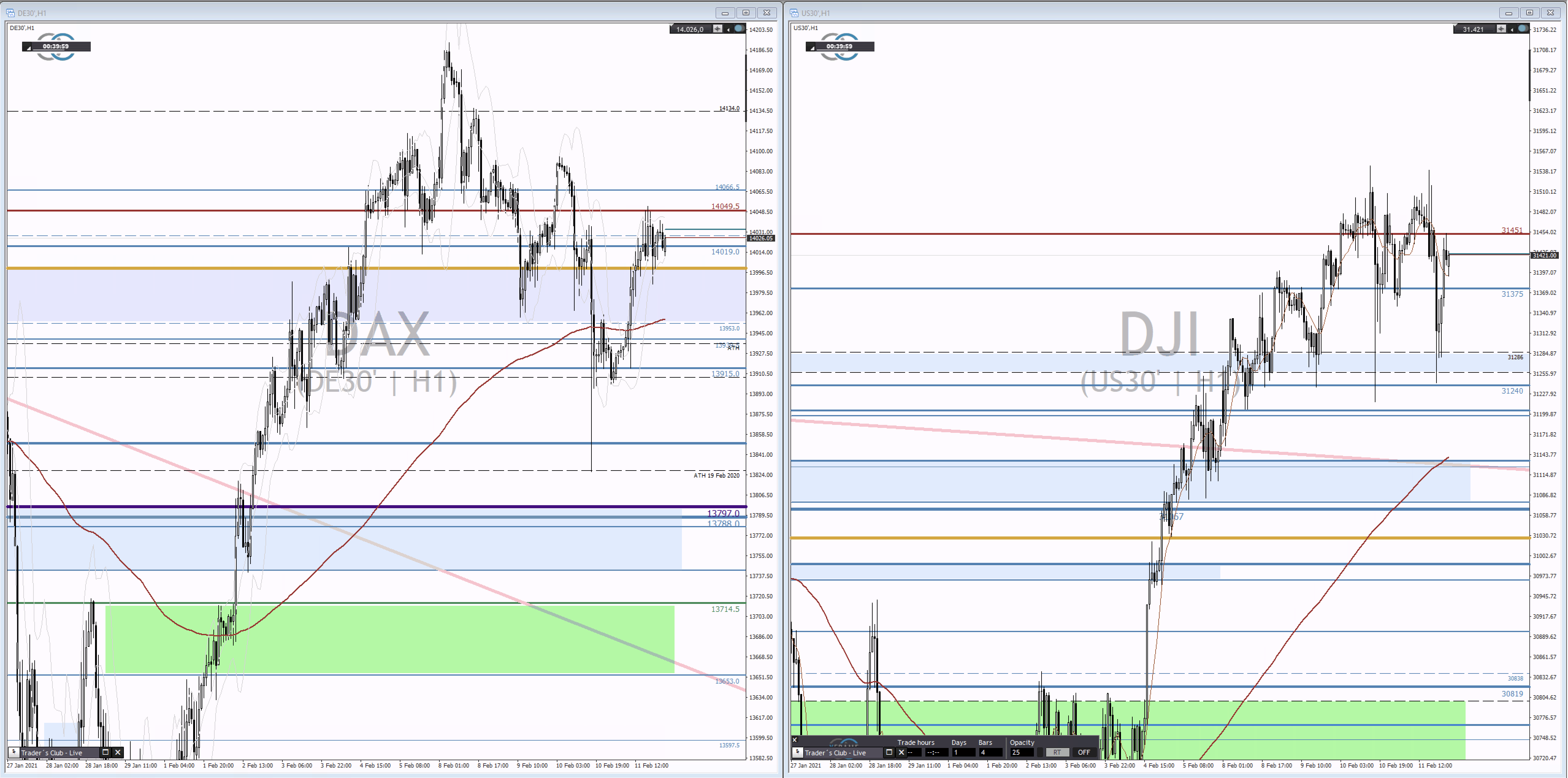Click the Trader's Club icon on the US30 chart
The image size is (1568, 778).
pyautogui.click(x=798, y=753)
